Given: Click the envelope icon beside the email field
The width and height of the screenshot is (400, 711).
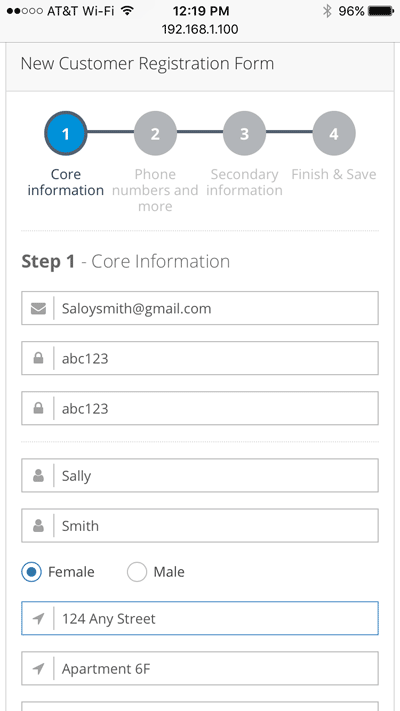Looking at the screenshot, I should coord(39,309).
